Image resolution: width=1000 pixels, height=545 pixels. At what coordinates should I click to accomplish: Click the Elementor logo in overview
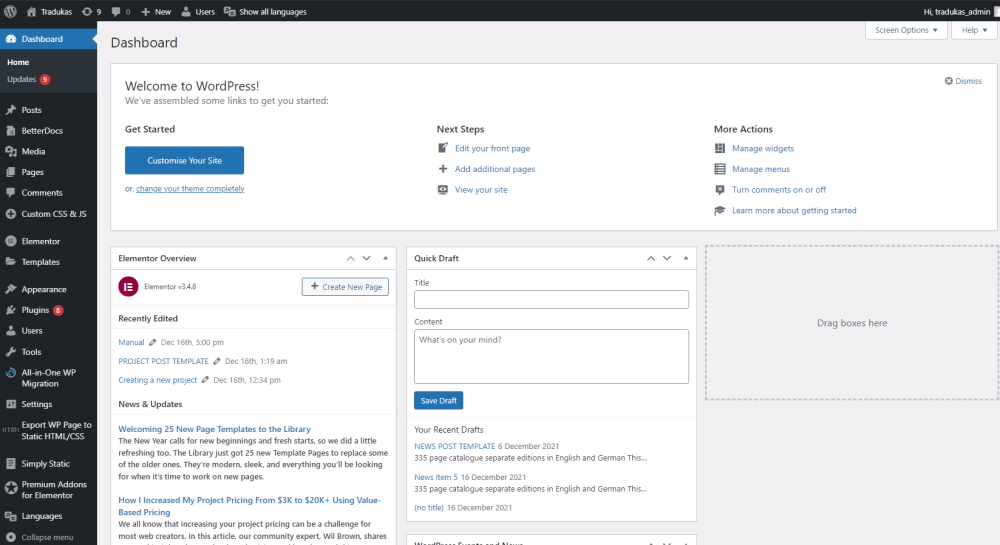[128, 287]
